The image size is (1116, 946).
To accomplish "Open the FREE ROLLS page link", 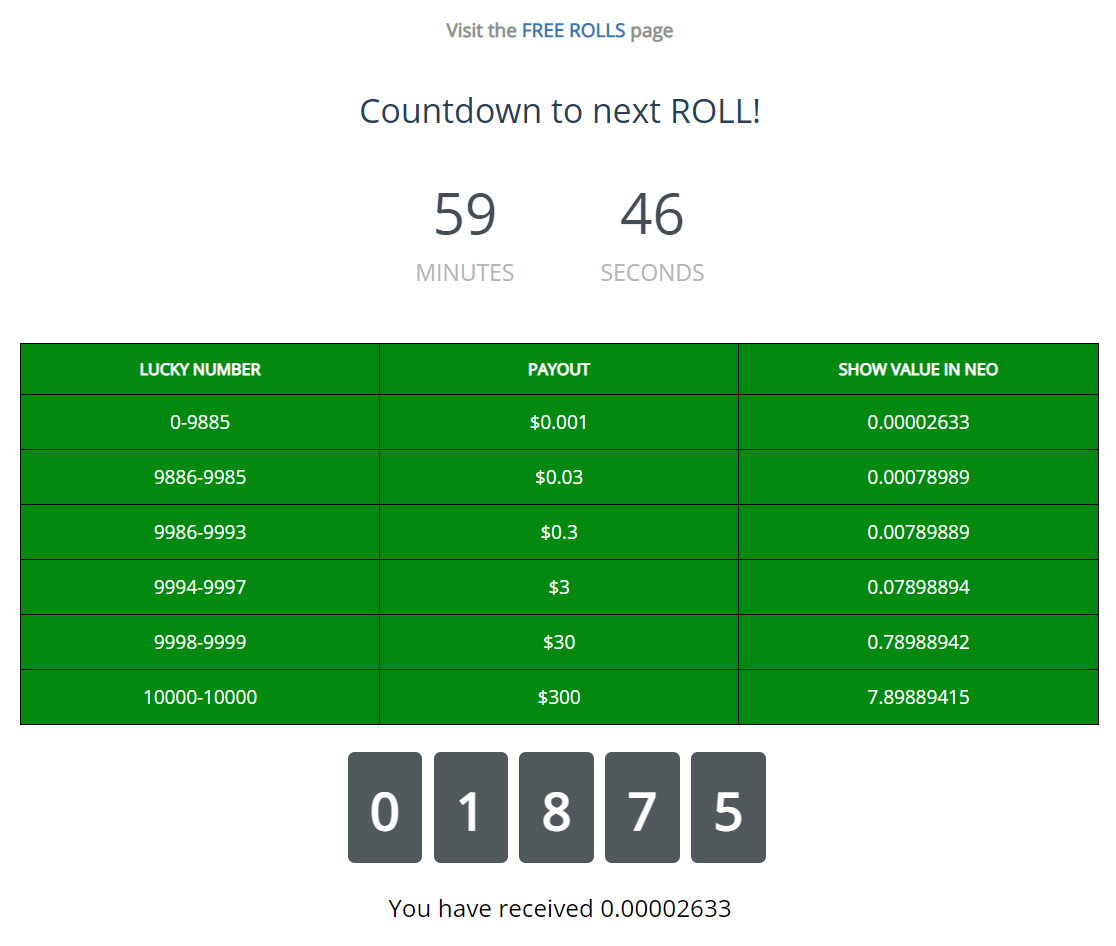I will tap(573, 31).
